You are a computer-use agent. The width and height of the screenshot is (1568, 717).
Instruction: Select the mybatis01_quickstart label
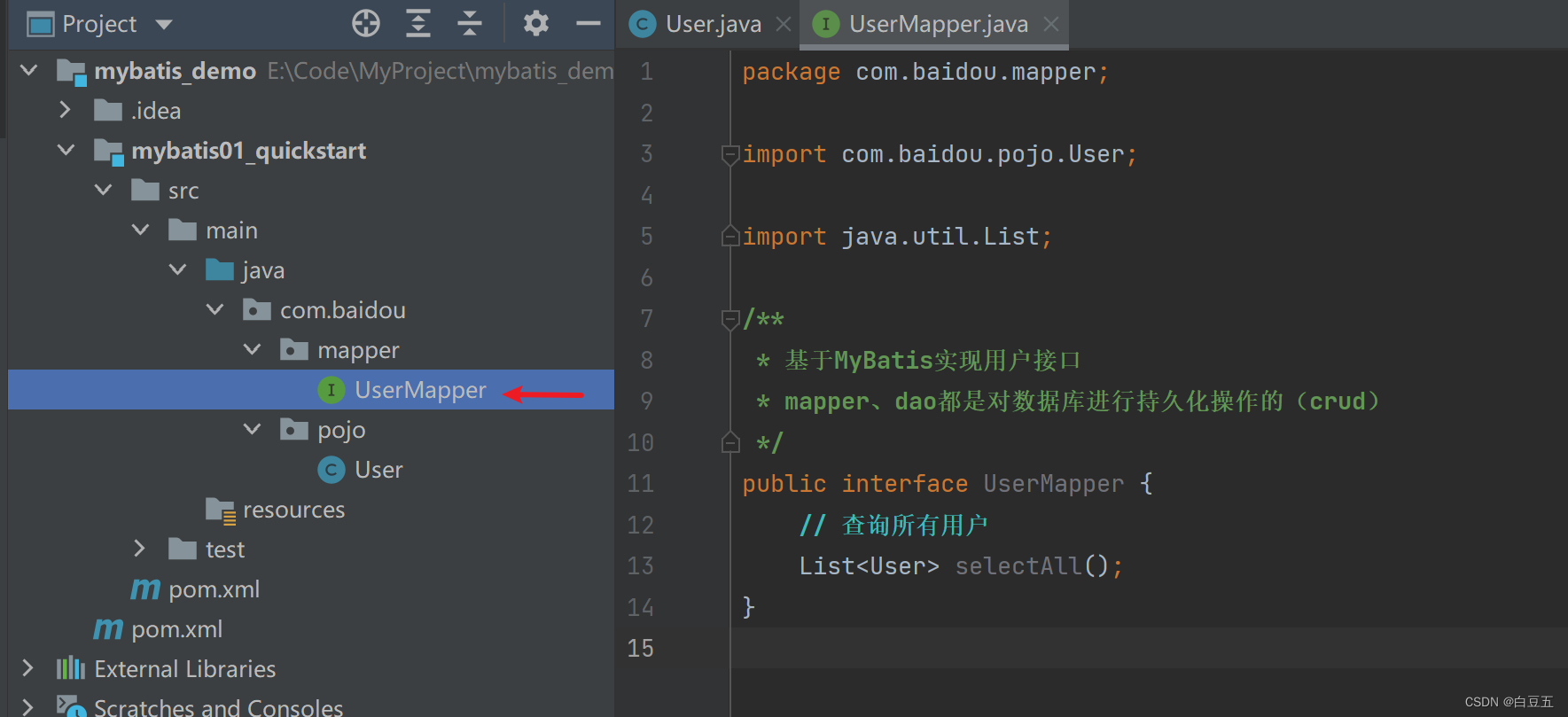tap(248, 151)
